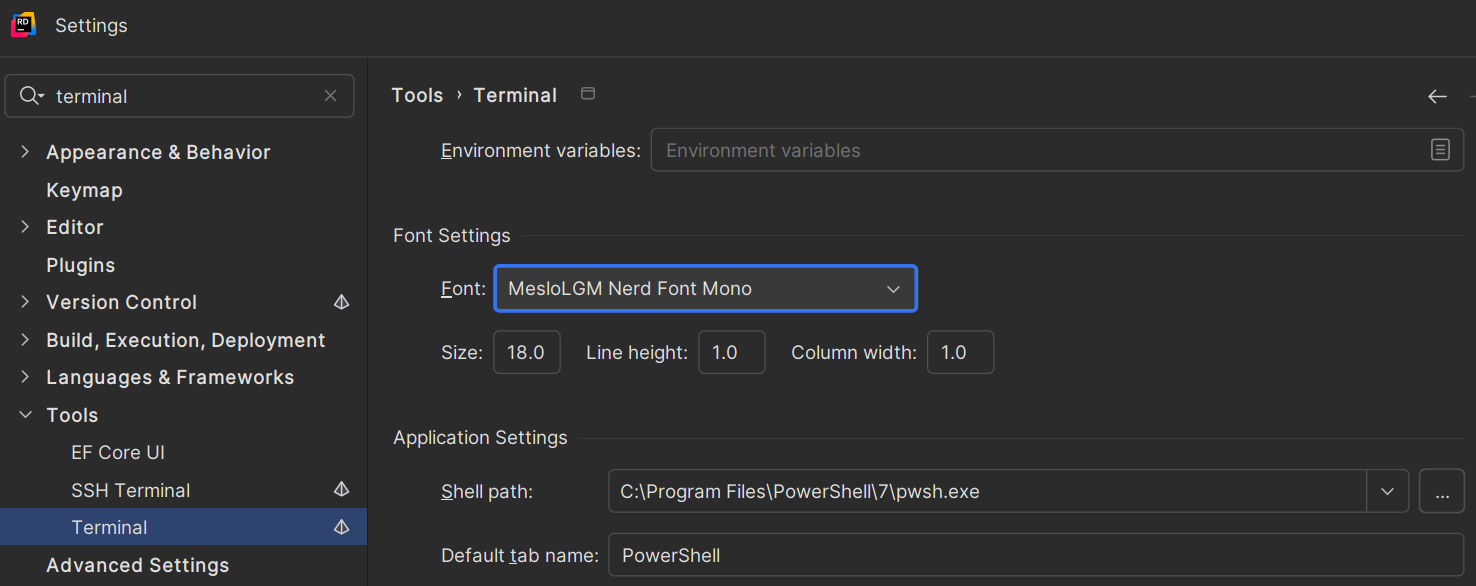This screenshot has width=1476, height=586.
Task: Collapse the Tools tree section
Action: (26, 415)
